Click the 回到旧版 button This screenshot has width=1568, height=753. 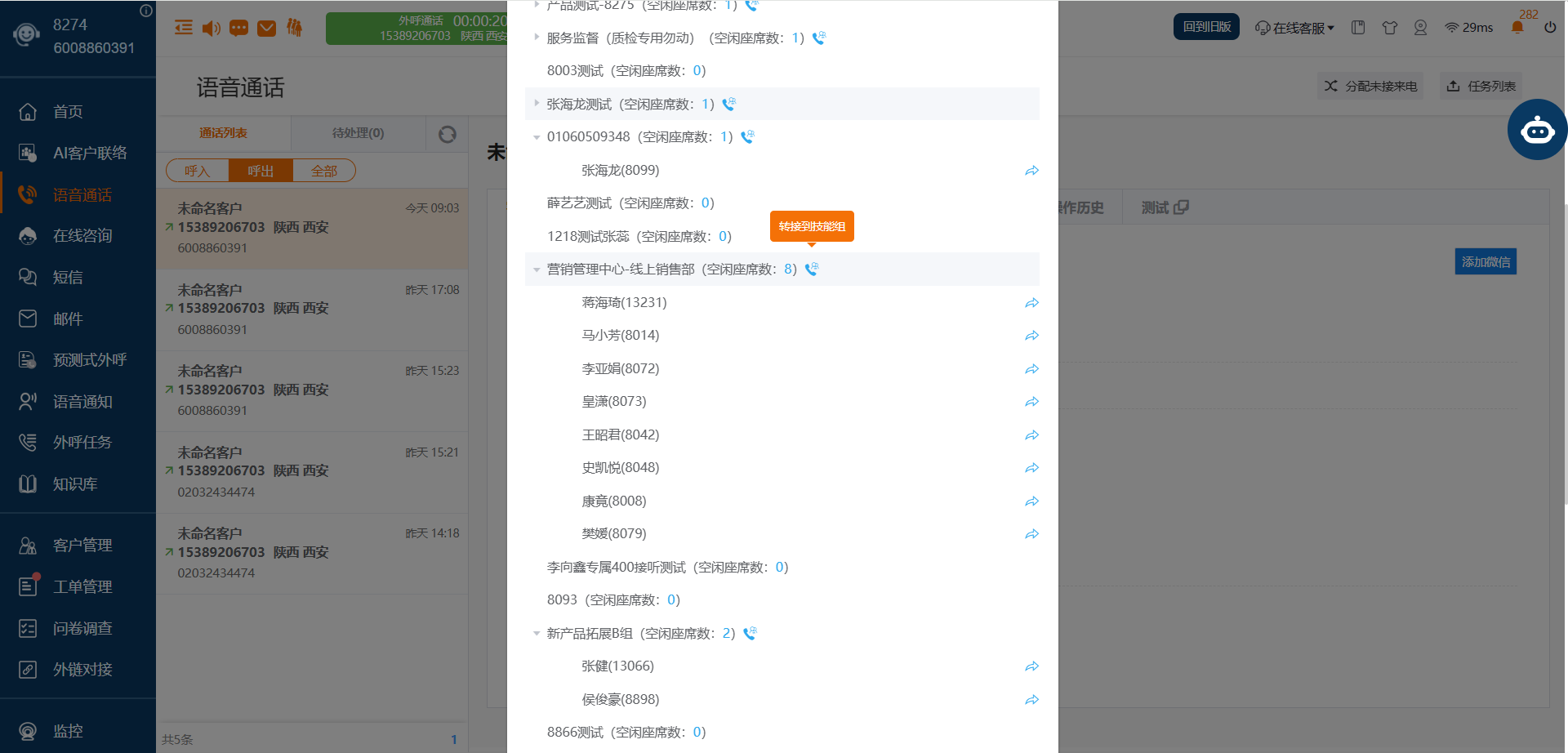(x=1206, y=27)
